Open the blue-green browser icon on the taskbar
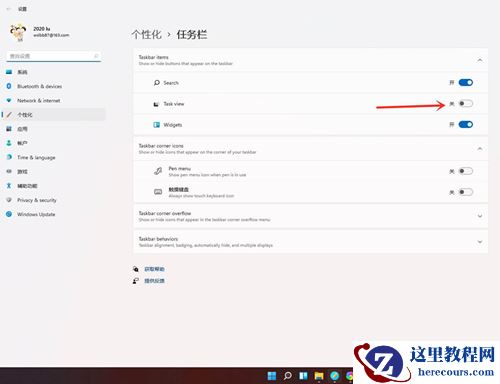The width and height of the screenshot is (500, 384). [x=335, y=376]
